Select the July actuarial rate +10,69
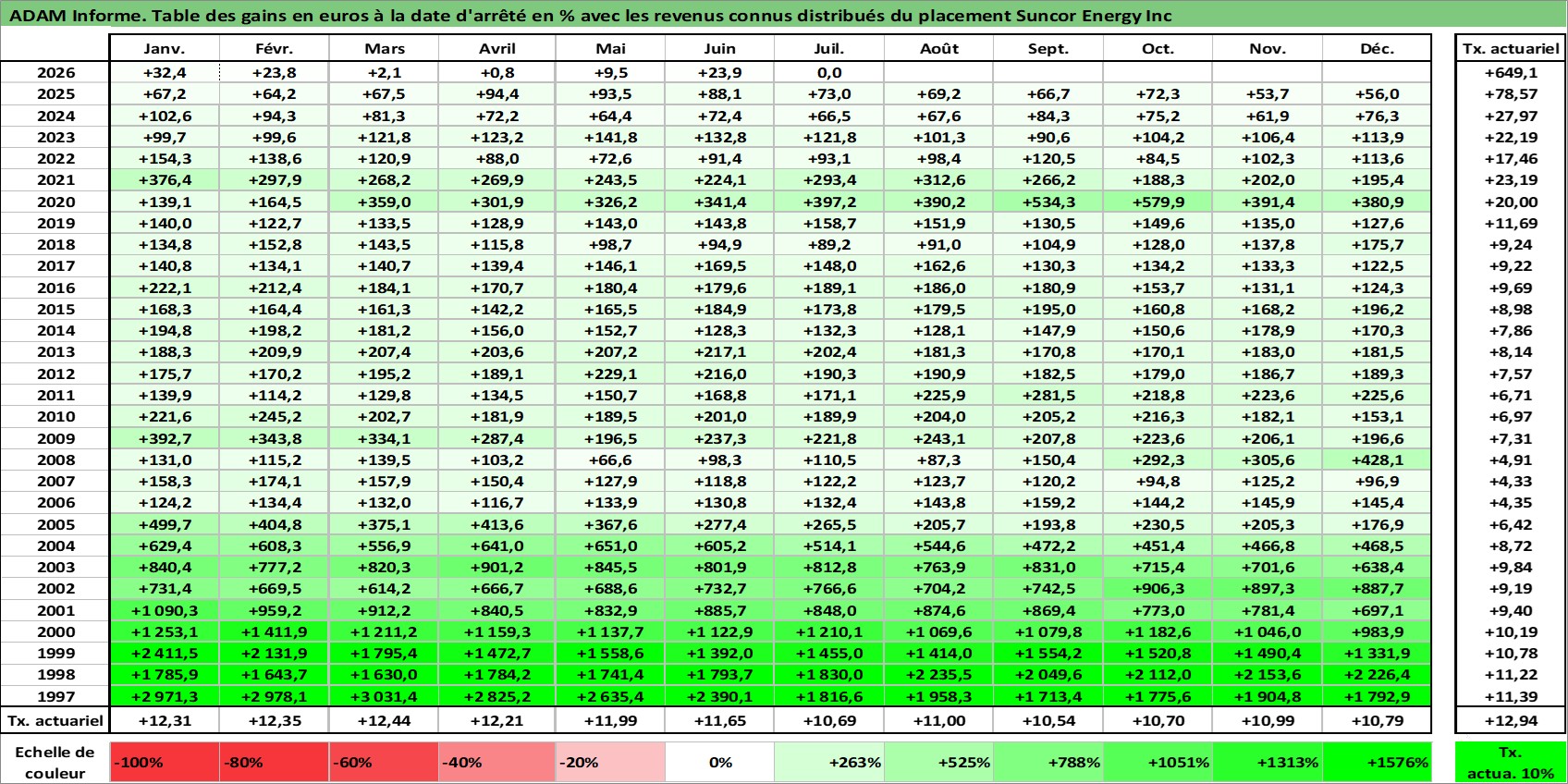 (x=829, y=721)
